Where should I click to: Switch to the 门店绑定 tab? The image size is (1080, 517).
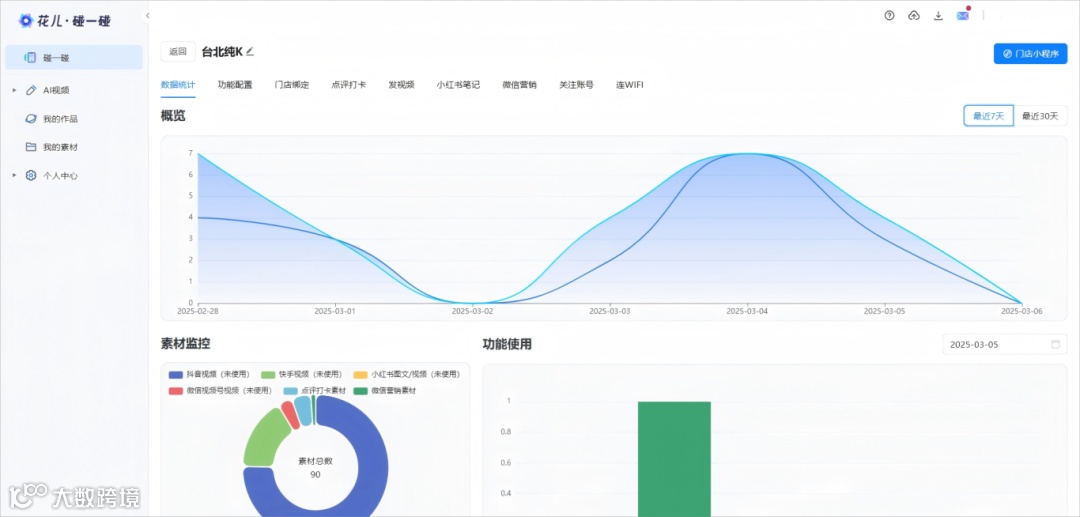pos(291,85)
